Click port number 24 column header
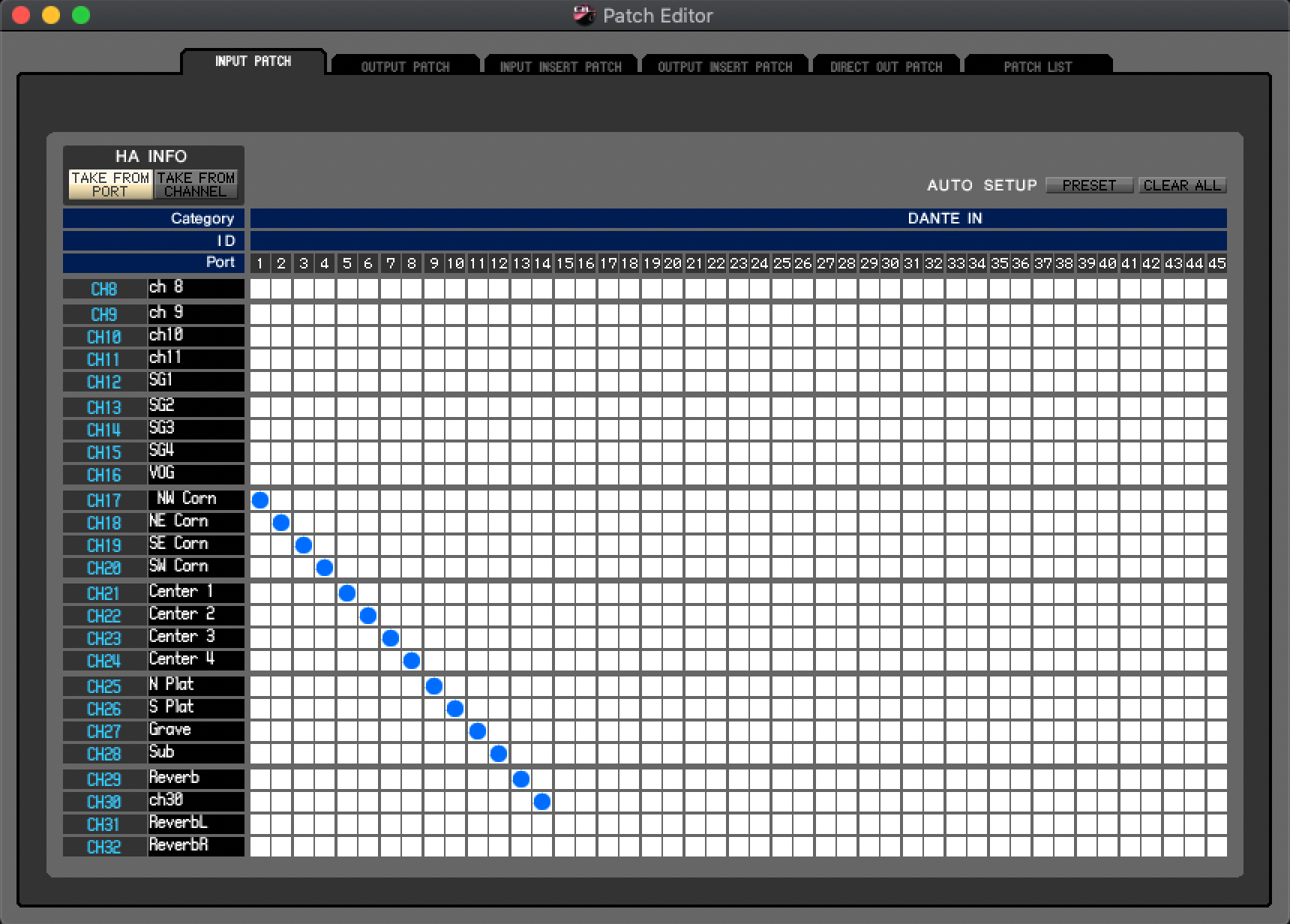This screenshot has width=1290, height=924. coord(760,263)
